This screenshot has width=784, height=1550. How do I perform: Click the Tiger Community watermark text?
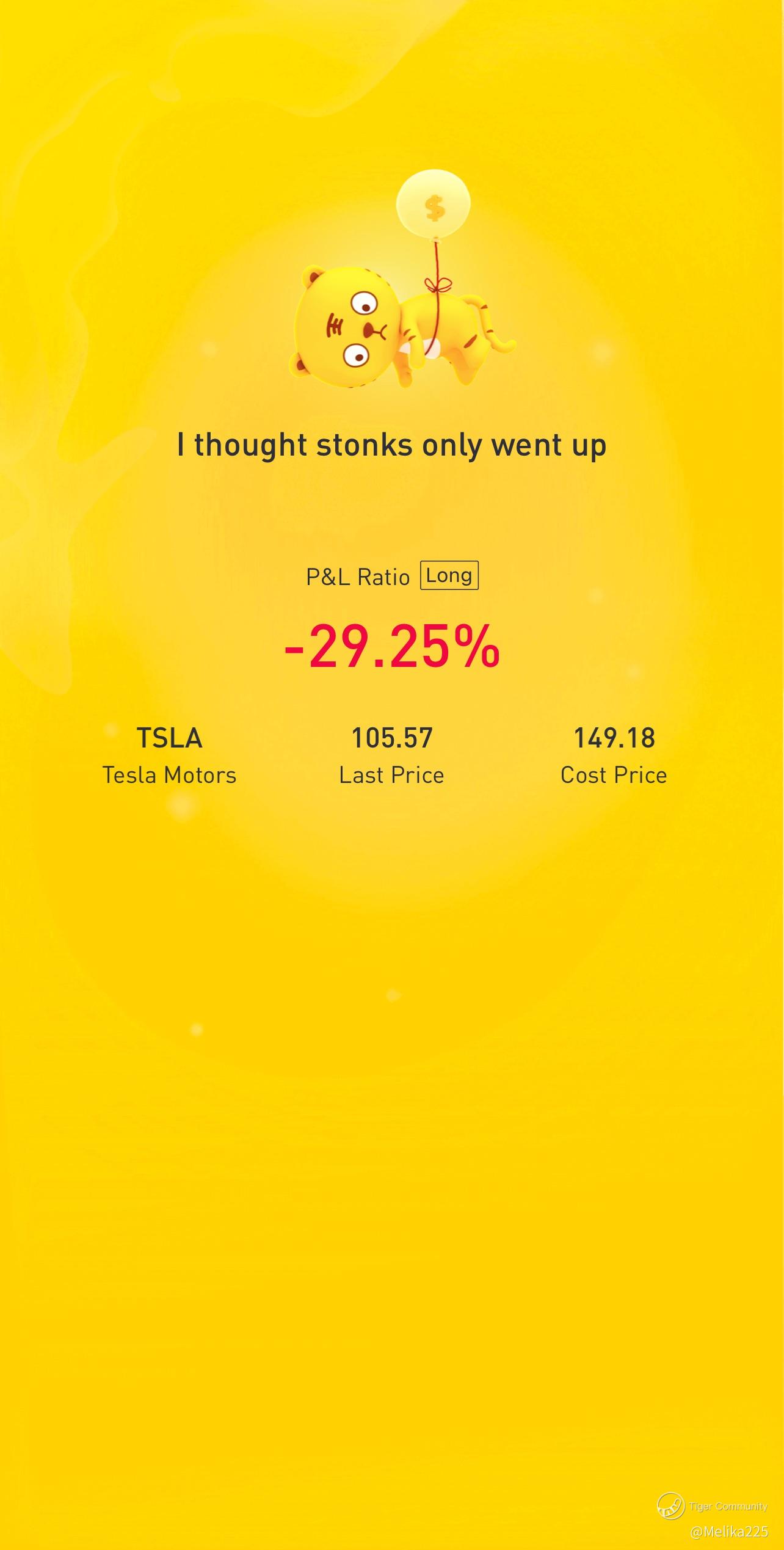728,1506
